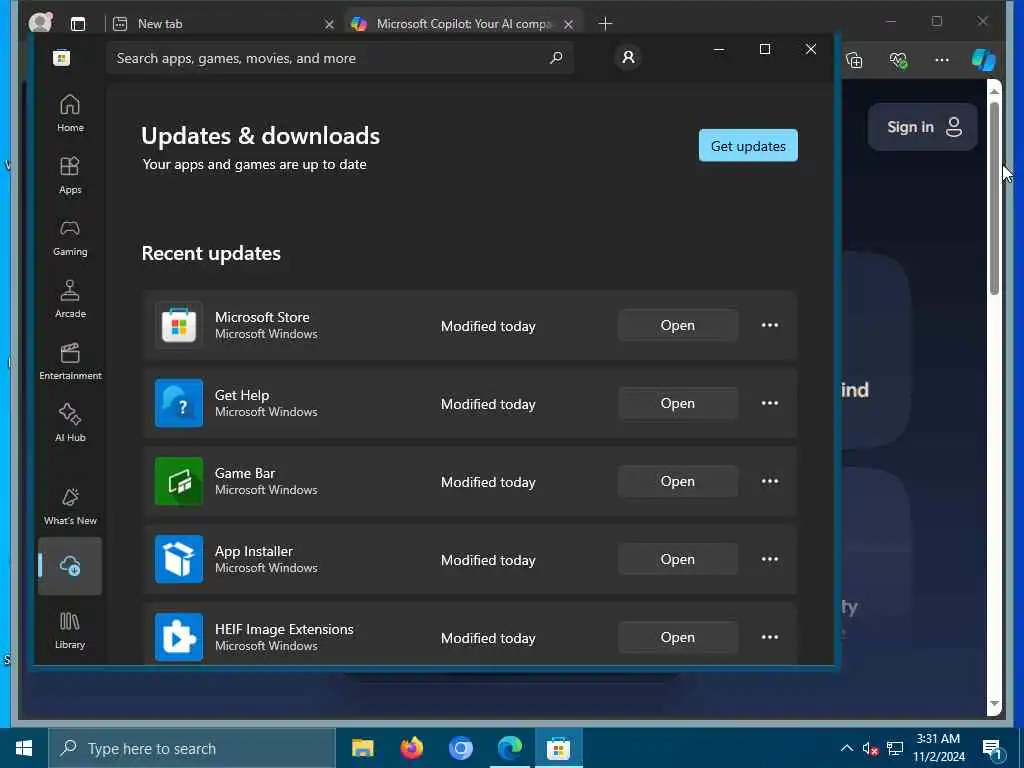Open Edge Browser essentials heart icon

(x=899, y=60)
